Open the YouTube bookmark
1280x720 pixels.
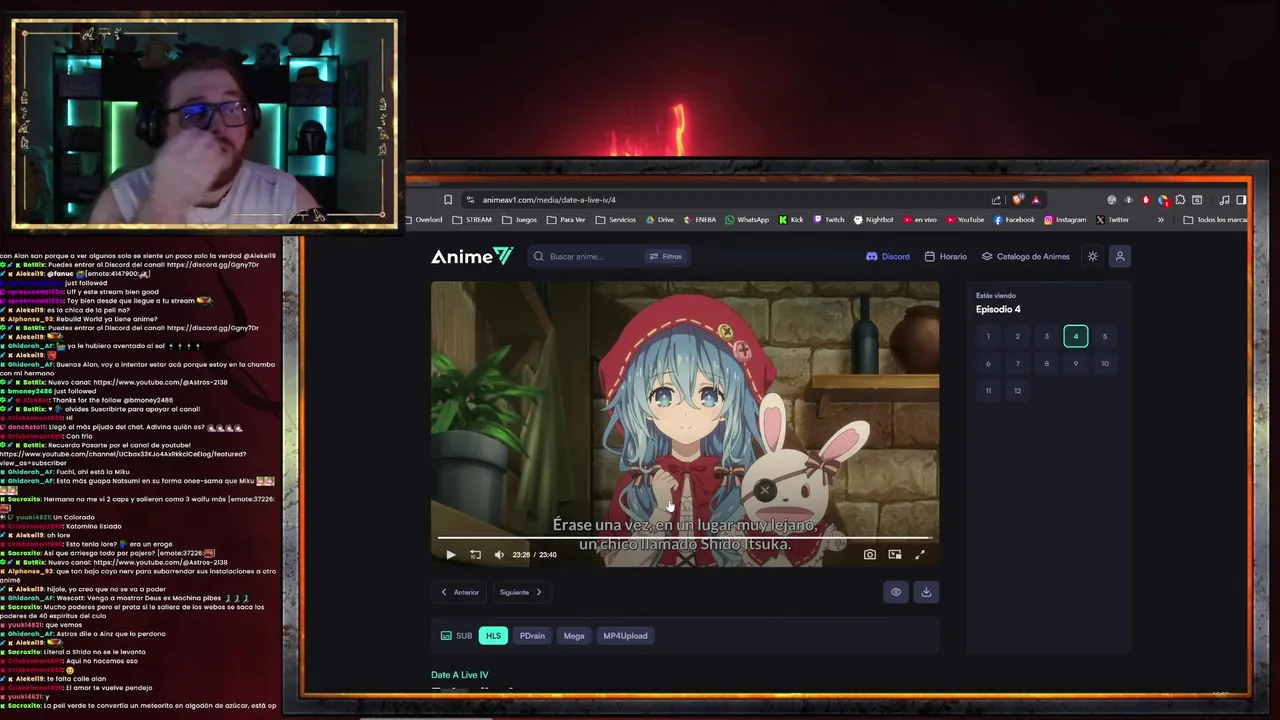965,220
